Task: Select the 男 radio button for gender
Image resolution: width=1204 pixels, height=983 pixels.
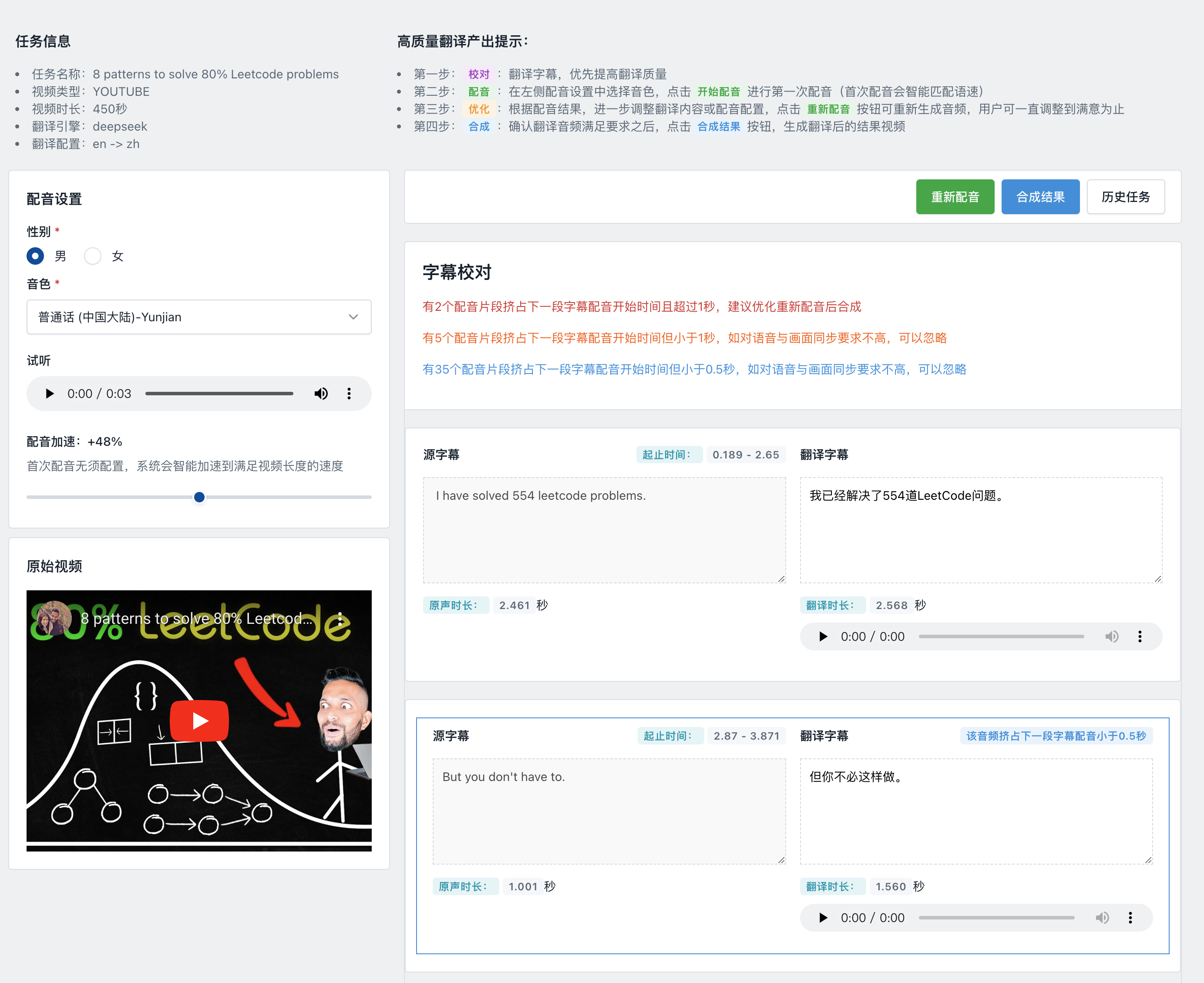Action: 36,256
